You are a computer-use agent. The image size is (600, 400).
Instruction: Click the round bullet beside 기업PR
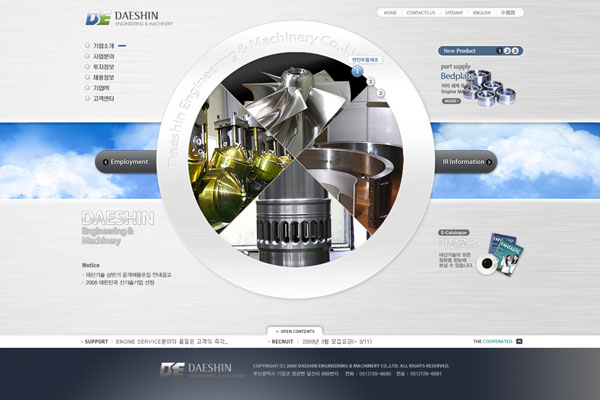[87, 88]
